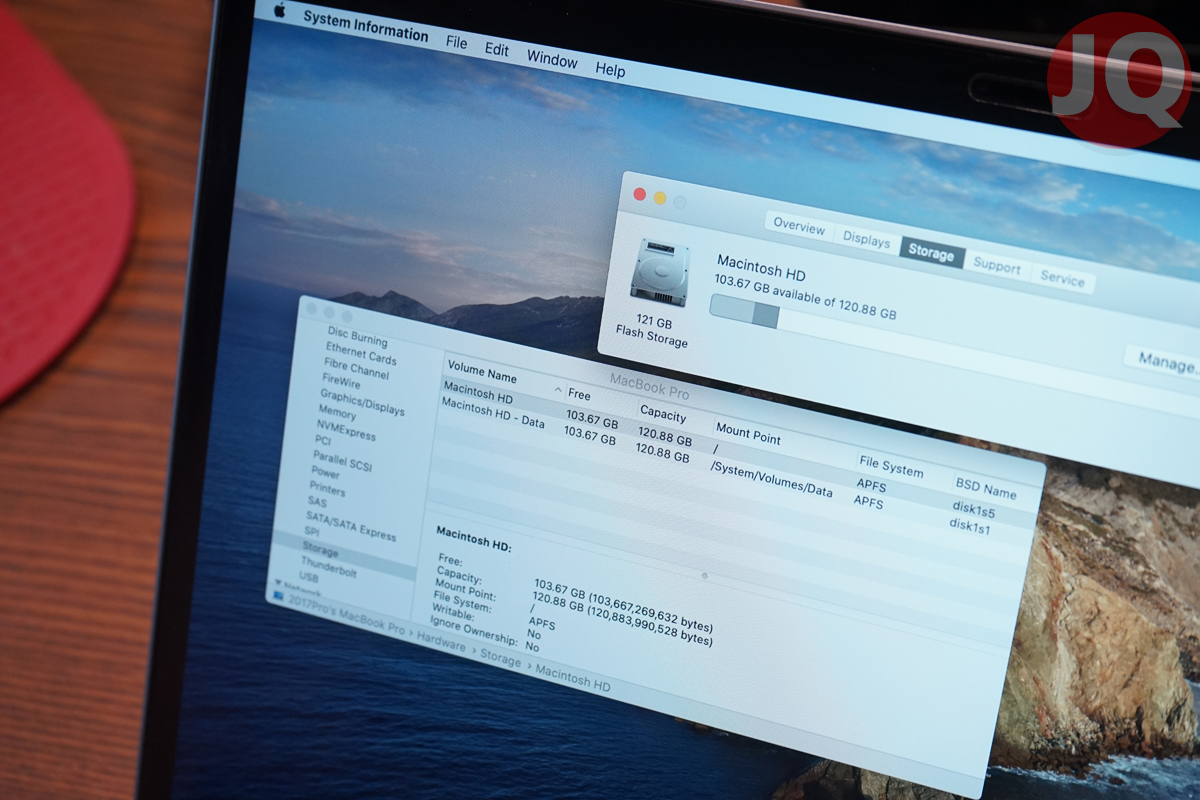The width and height of the screenshot is (1200, 800).
Task: Collapse the Network section triangle in the sidebar
Action: [x=278, y=581]
